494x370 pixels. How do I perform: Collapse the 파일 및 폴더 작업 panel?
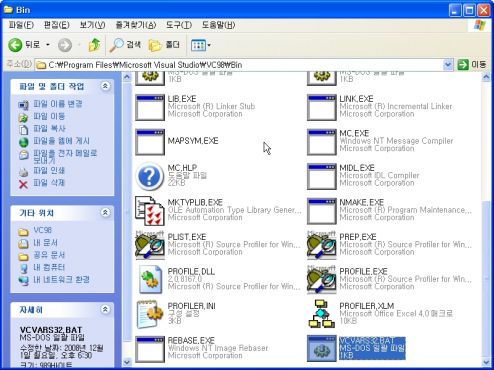point(105,86)
